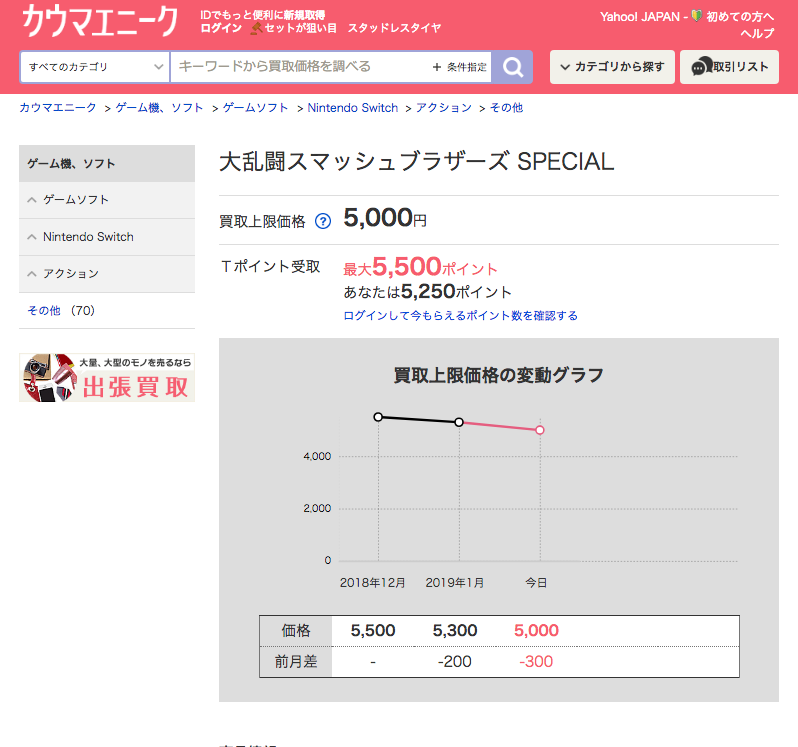Click the keyword search input field
This screenshot has height=747, width=798.
(x=300, y=67)
